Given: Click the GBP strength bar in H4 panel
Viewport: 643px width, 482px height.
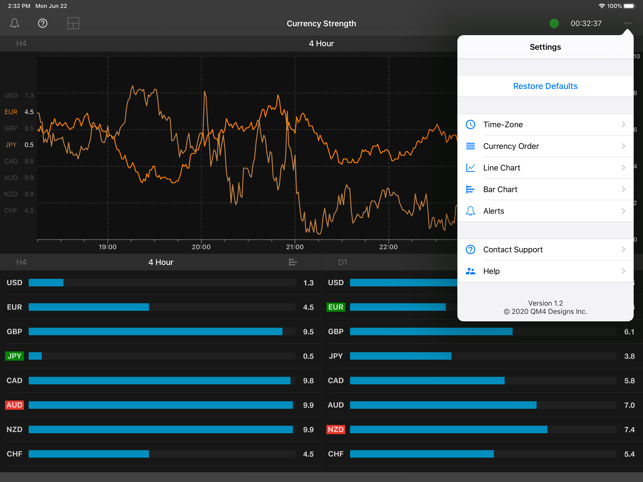Looking at the screenshot, I should (156, 332).
